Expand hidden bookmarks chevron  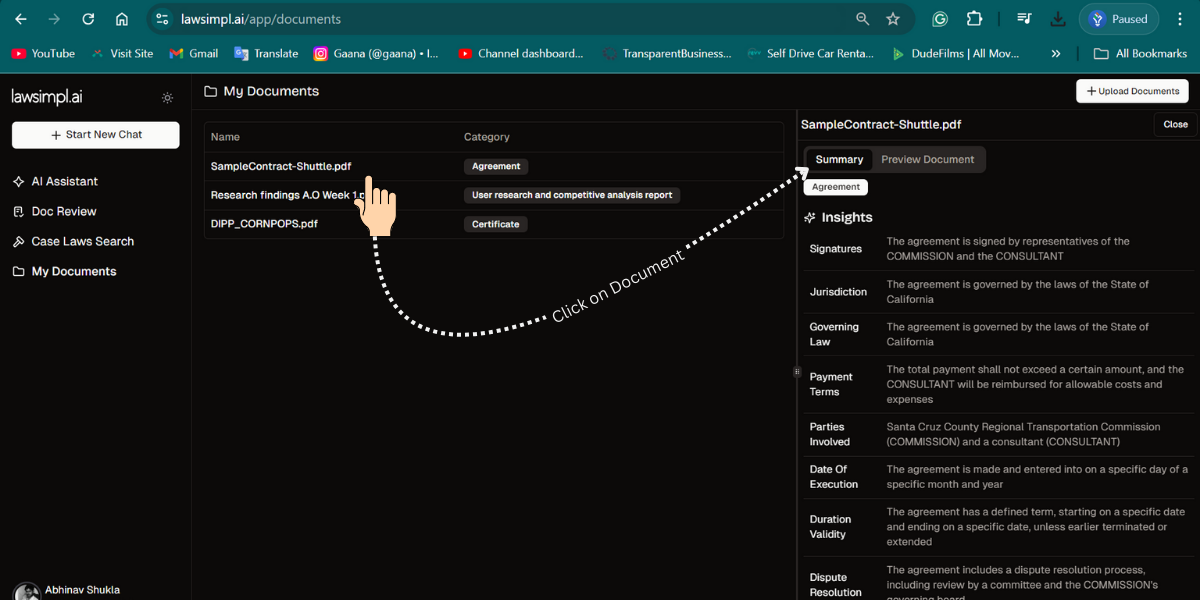[x=1056, y=54]
